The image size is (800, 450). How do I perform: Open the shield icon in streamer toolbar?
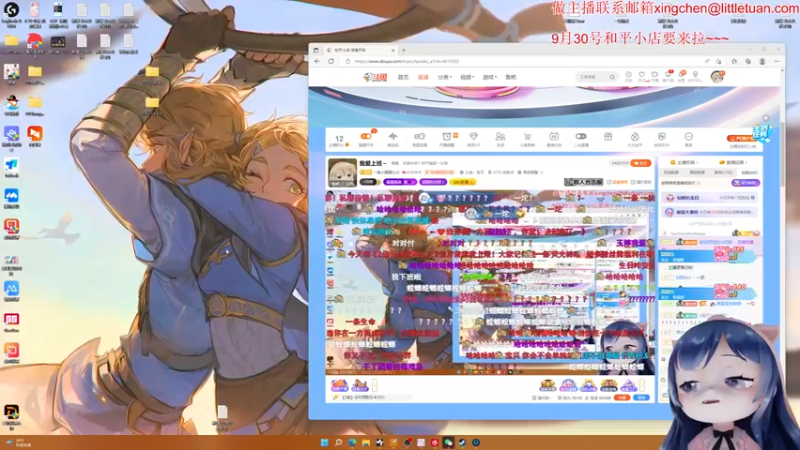662,136
